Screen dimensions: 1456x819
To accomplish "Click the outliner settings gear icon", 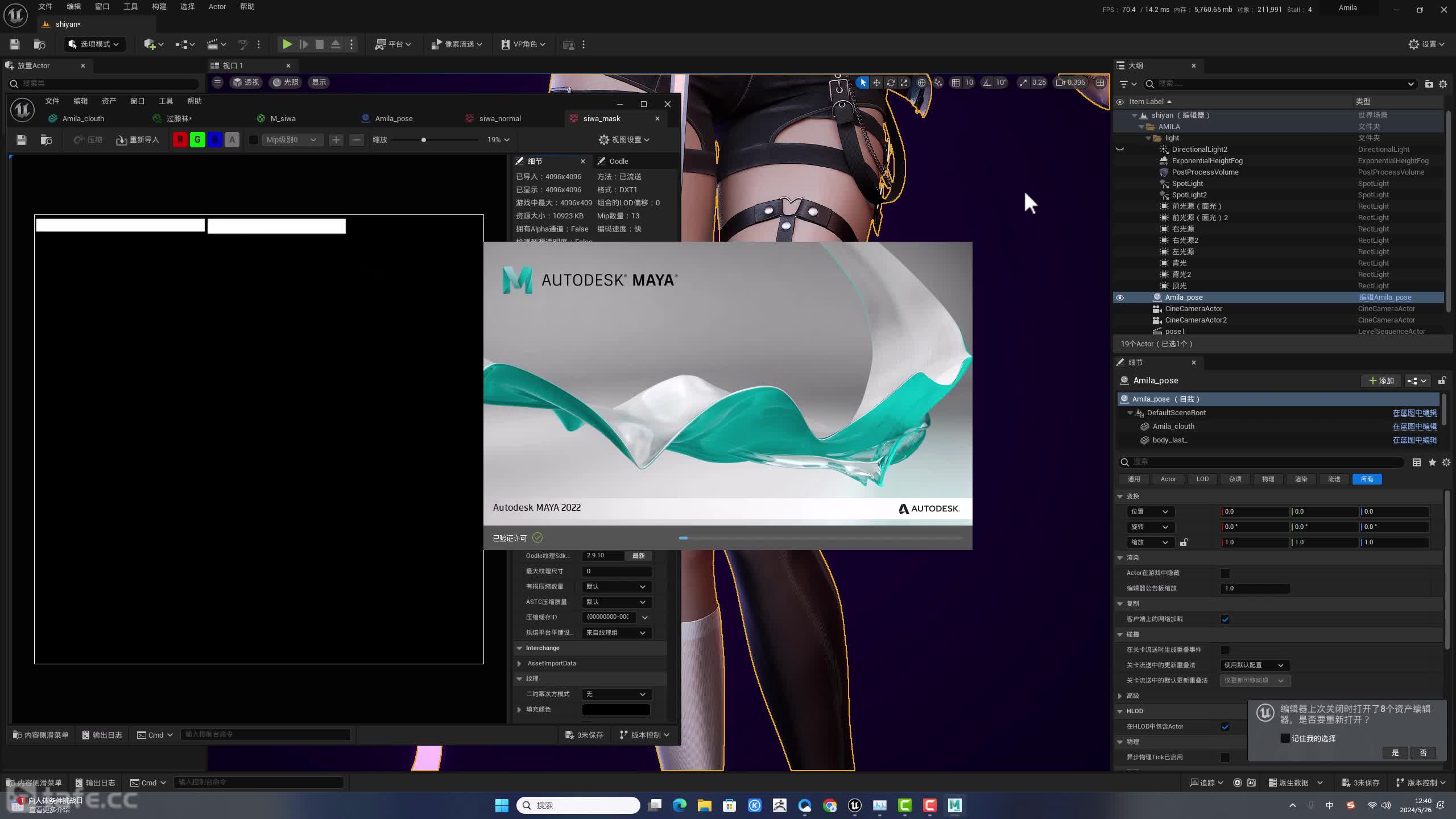I will click(1443, 84).
